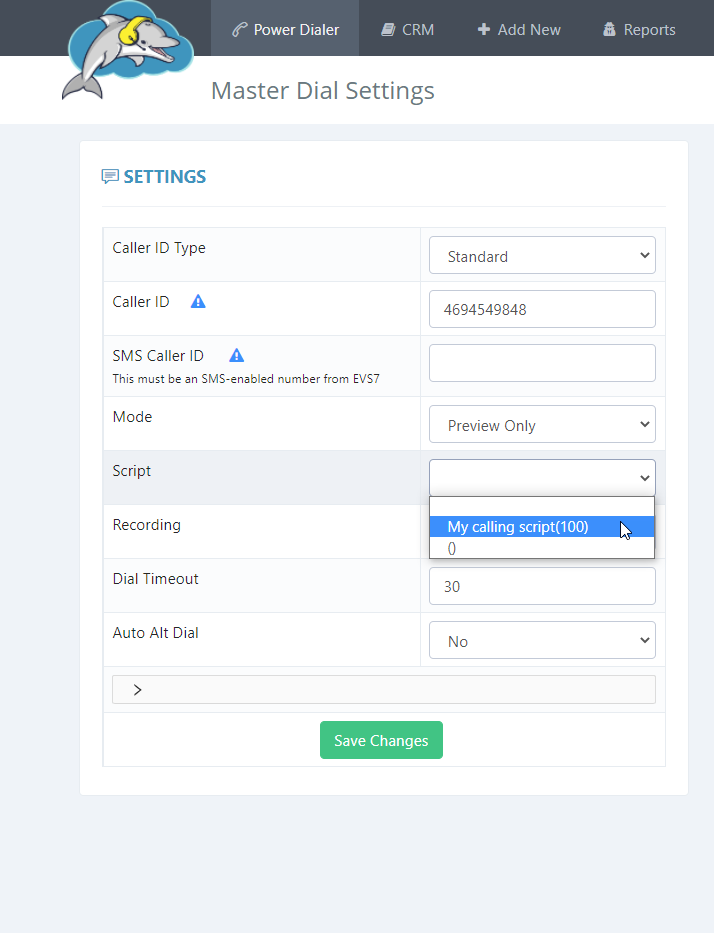Open the Mode dropdown showing Preview Only
The image size is (714, 933).
542,424
